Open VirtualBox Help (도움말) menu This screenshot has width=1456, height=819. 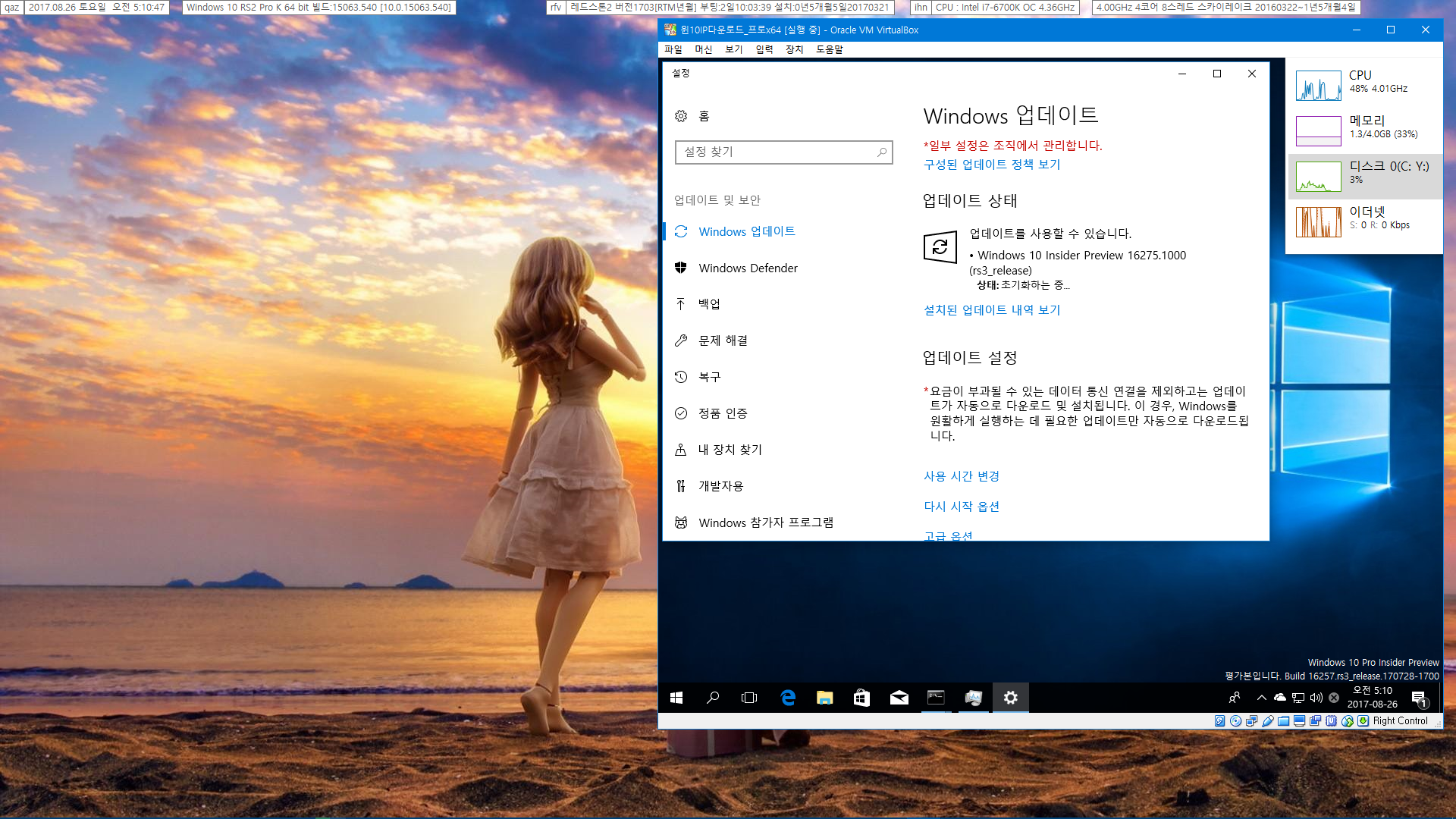click(x=830, y=49)
